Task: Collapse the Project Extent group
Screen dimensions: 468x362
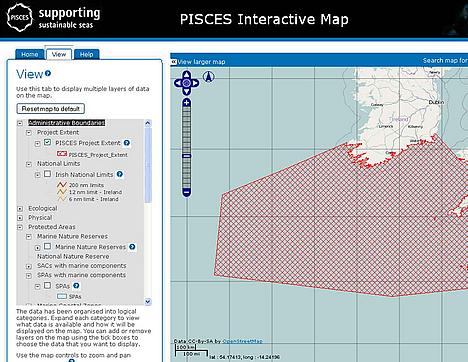Action: (29, 133)
